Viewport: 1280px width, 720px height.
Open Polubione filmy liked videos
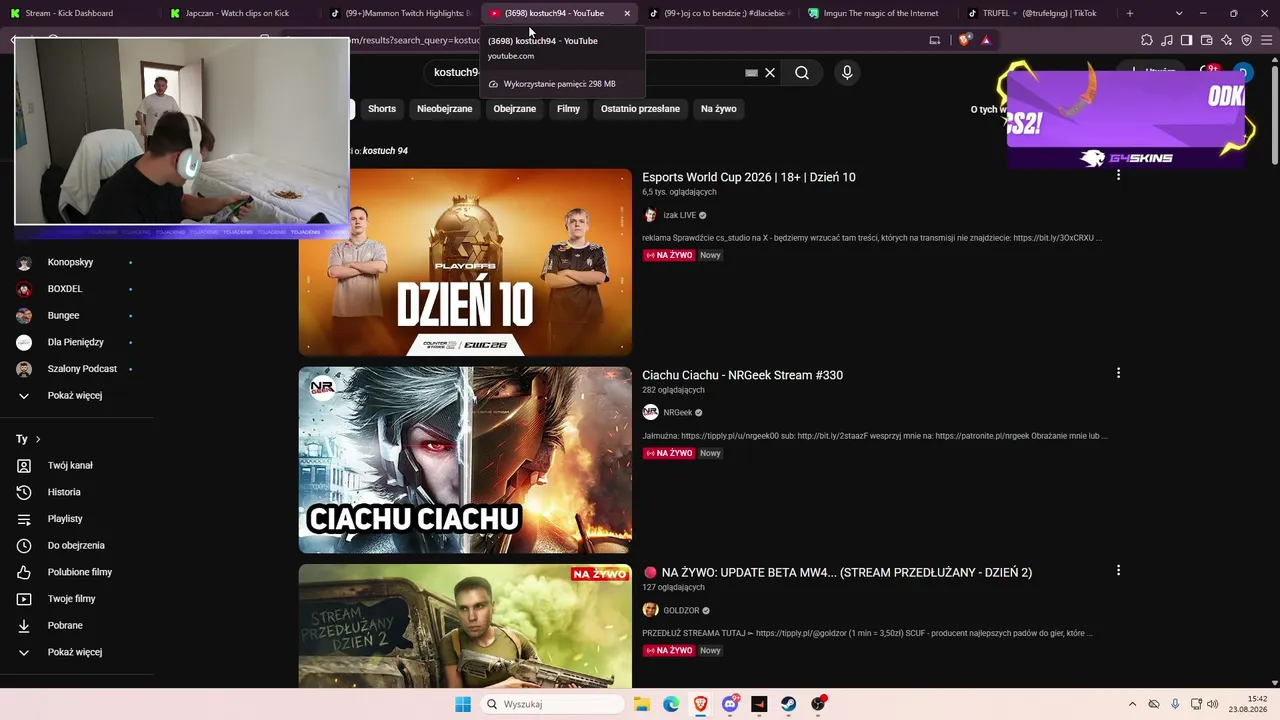click(x=76, y=572)
